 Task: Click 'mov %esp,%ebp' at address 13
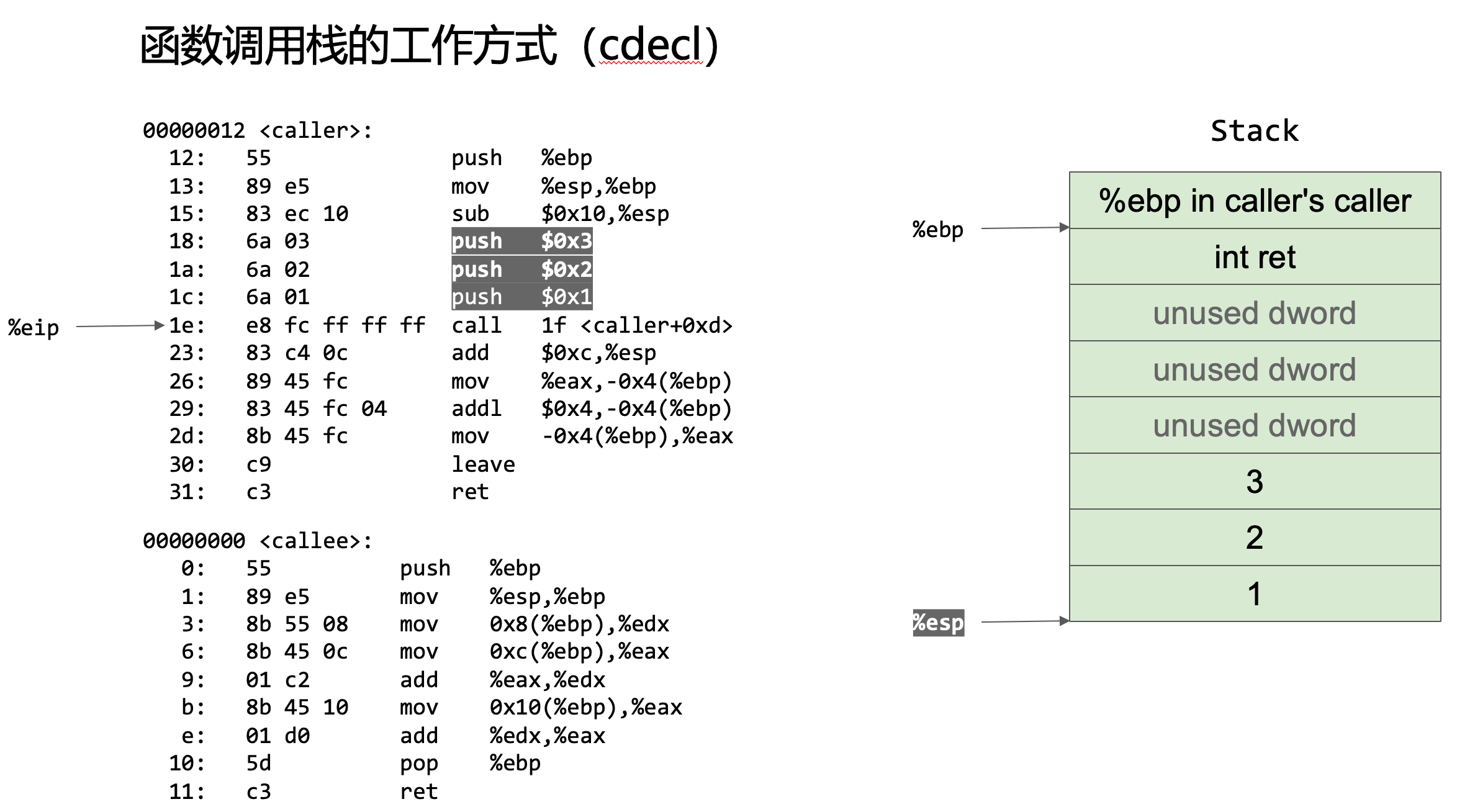click(553, 186)
